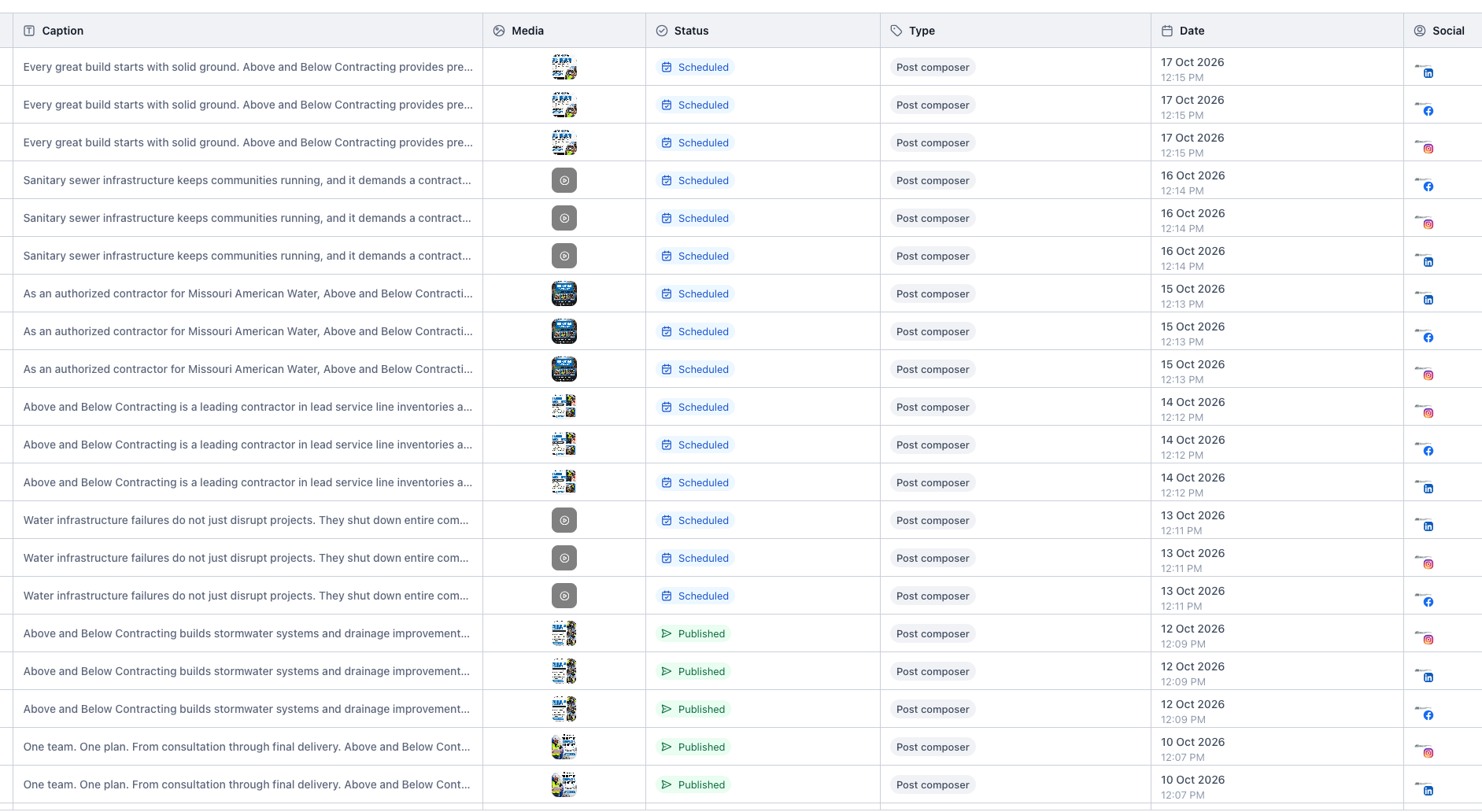Open video thumbnail of 'Water infrastructure failures' Instagram post
Screen dimensions: 1482x812
tap(564, 558)
